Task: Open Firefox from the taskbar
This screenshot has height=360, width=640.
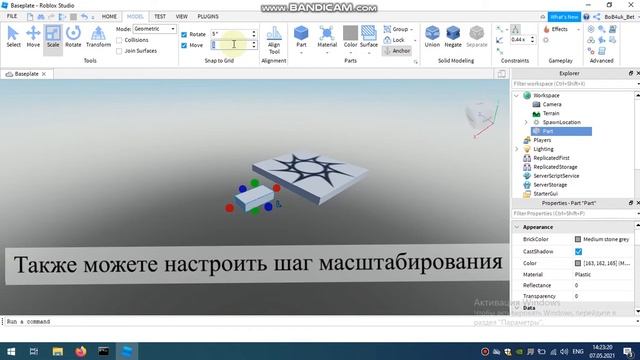Action: coord(80,351)
